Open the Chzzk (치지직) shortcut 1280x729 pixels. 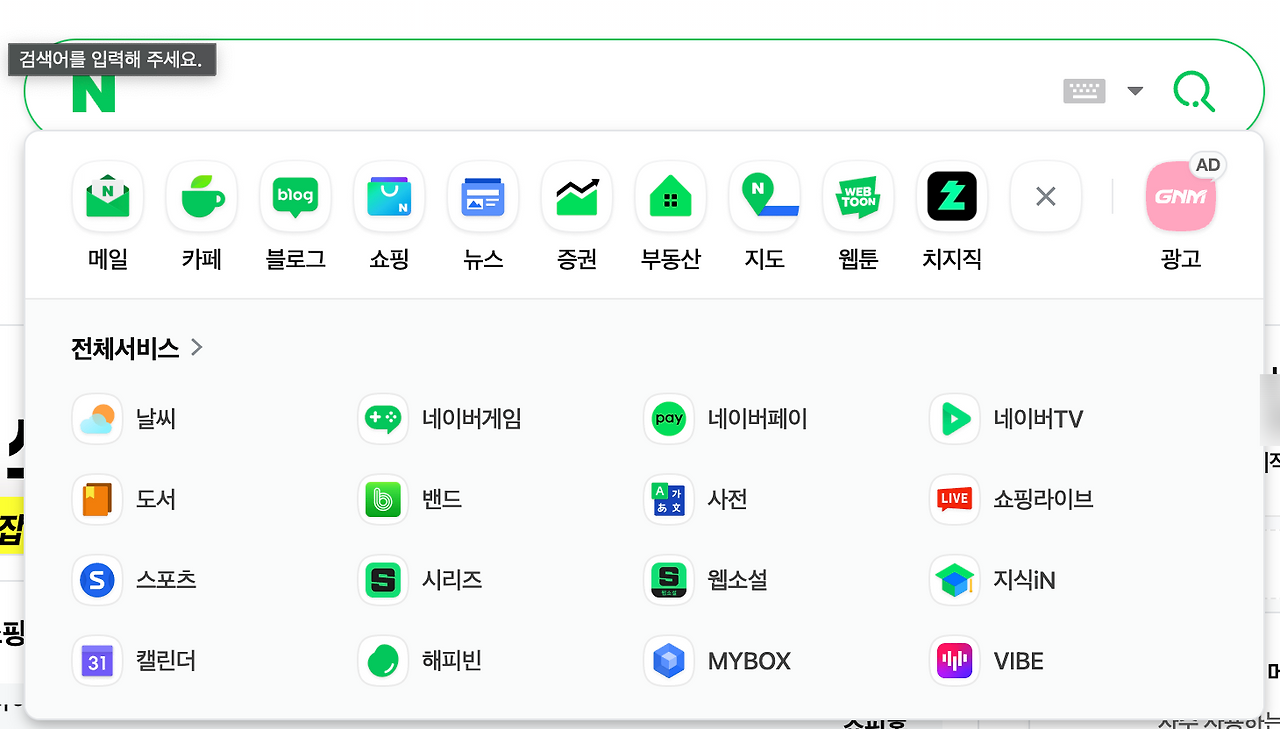point(952,217)
